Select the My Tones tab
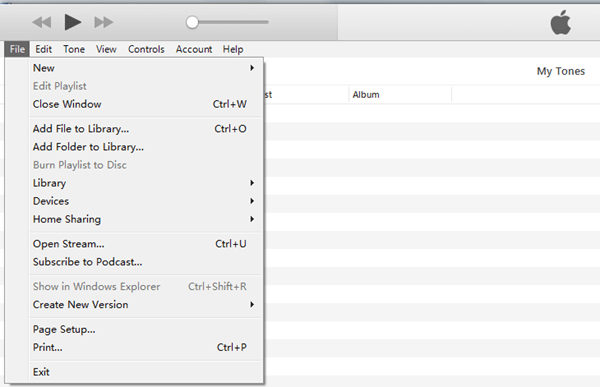 click(x=561, y=71)
